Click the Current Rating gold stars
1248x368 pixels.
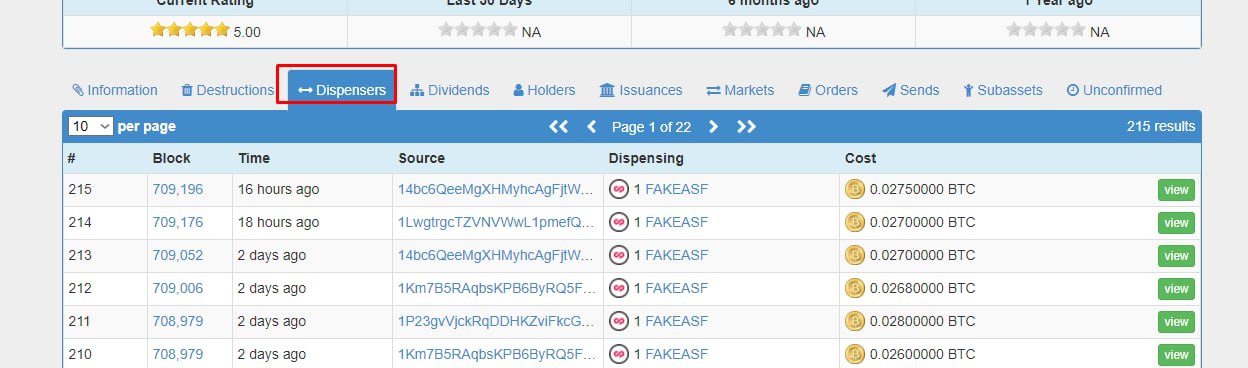[190, 30]
